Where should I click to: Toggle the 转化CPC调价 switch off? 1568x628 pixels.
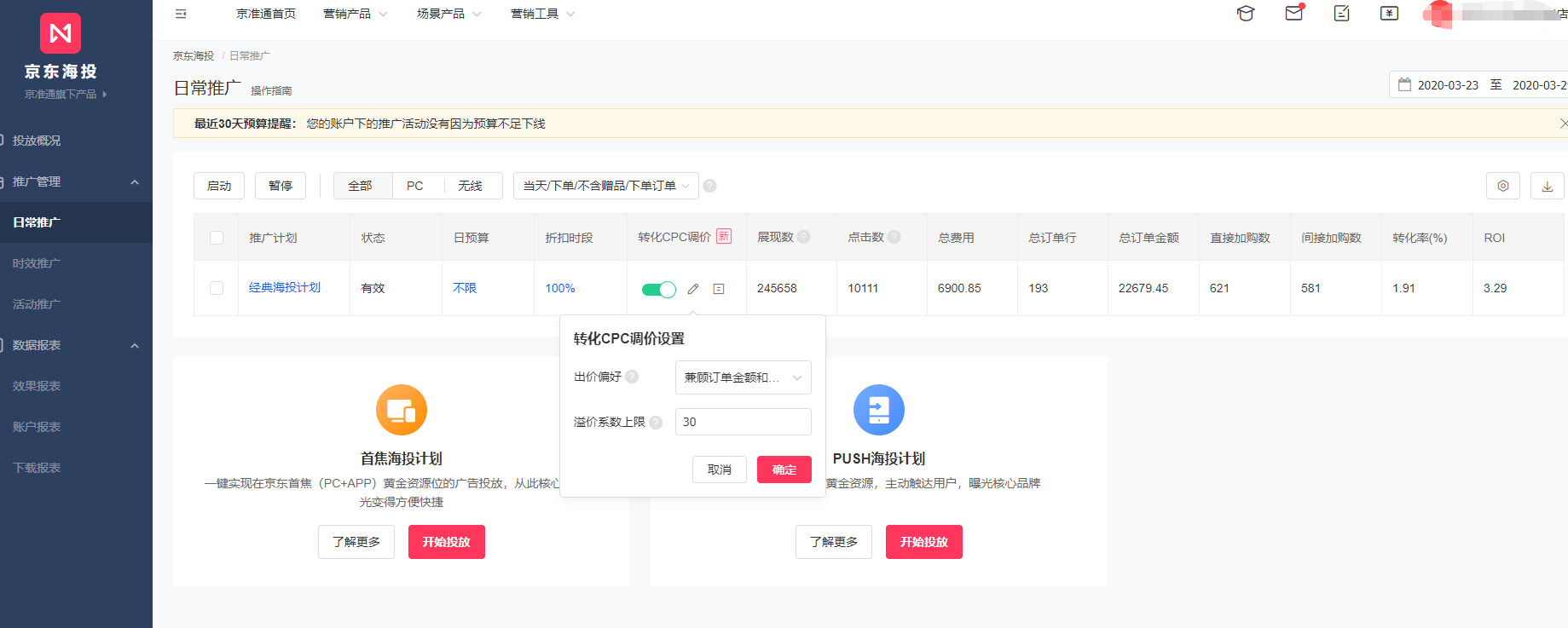tap(658, 290)
